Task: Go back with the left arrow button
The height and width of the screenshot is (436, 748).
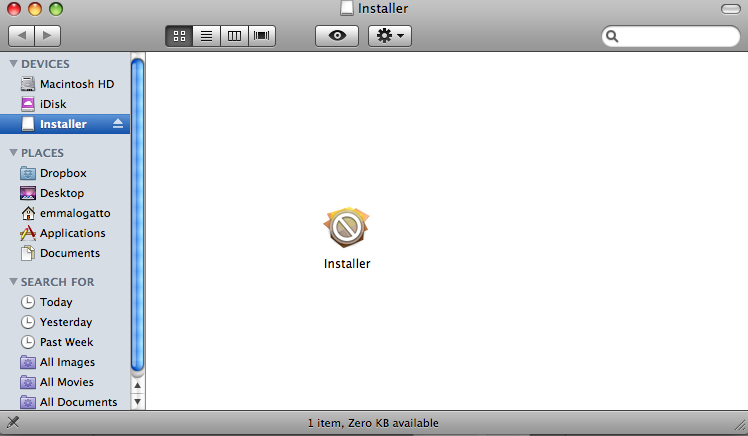Action: (x=21, y=36)
